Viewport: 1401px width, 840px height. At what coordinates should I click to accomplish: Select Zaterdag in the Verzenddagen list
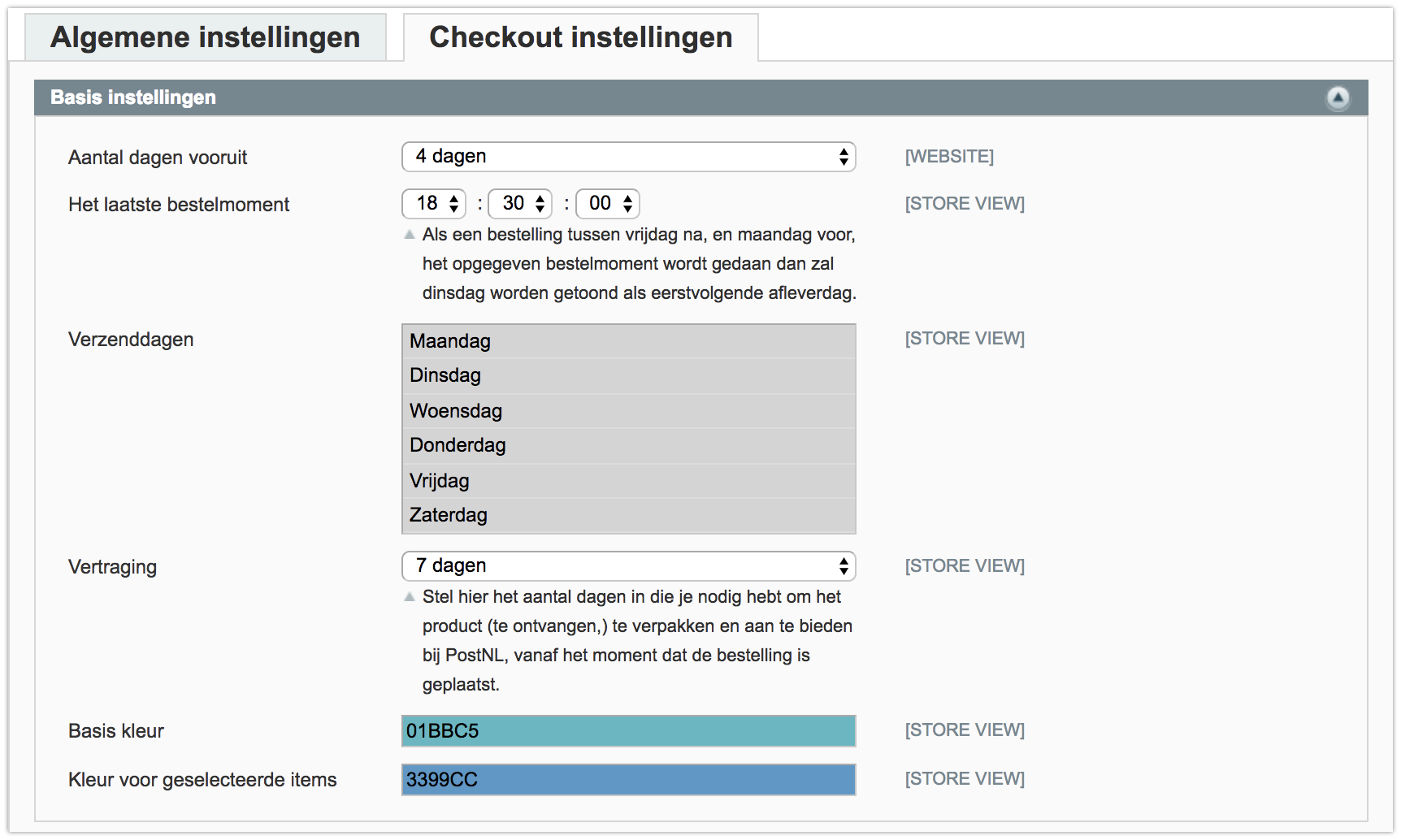pyautogui.click(x=629, y=516)
